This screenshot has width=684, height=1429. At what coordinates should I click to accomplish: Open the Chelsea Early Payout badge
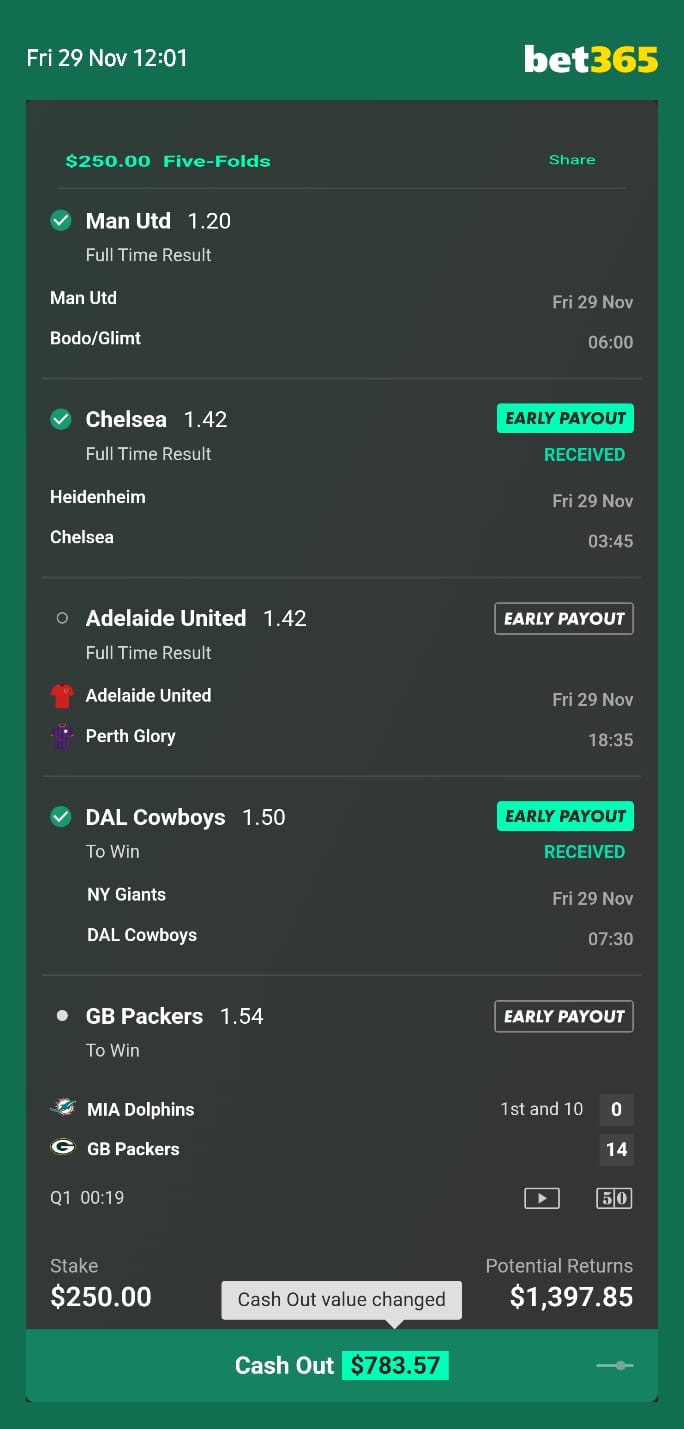point(565,418)
